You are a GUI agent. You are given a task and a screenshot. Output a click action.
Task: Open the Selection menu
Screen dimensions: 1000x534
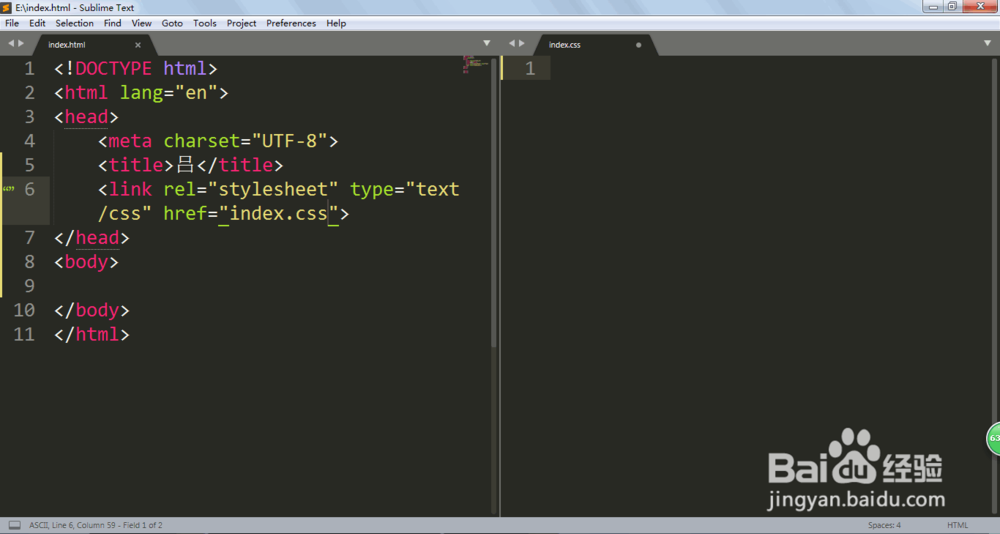74,23
